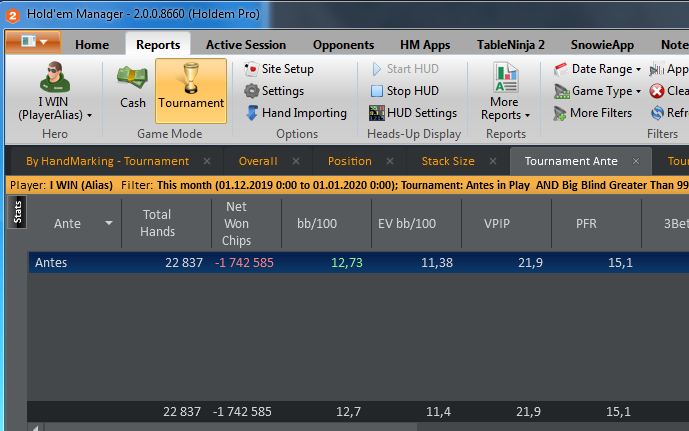Close the Tournament Ante report tab
689x431 pixels.
point(636,161)
